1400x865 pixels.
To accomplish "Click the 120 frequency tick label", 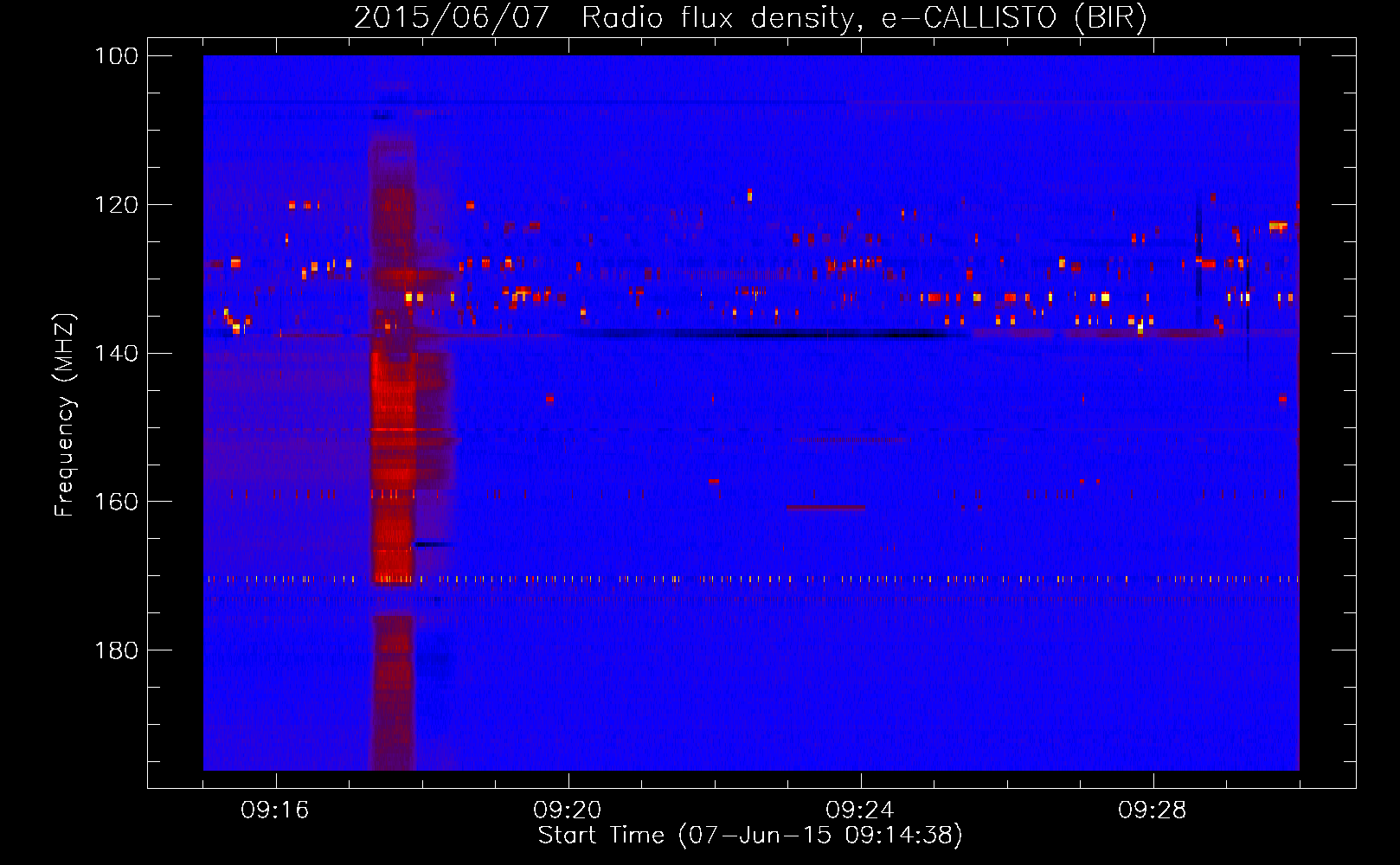I will [117, 205].
